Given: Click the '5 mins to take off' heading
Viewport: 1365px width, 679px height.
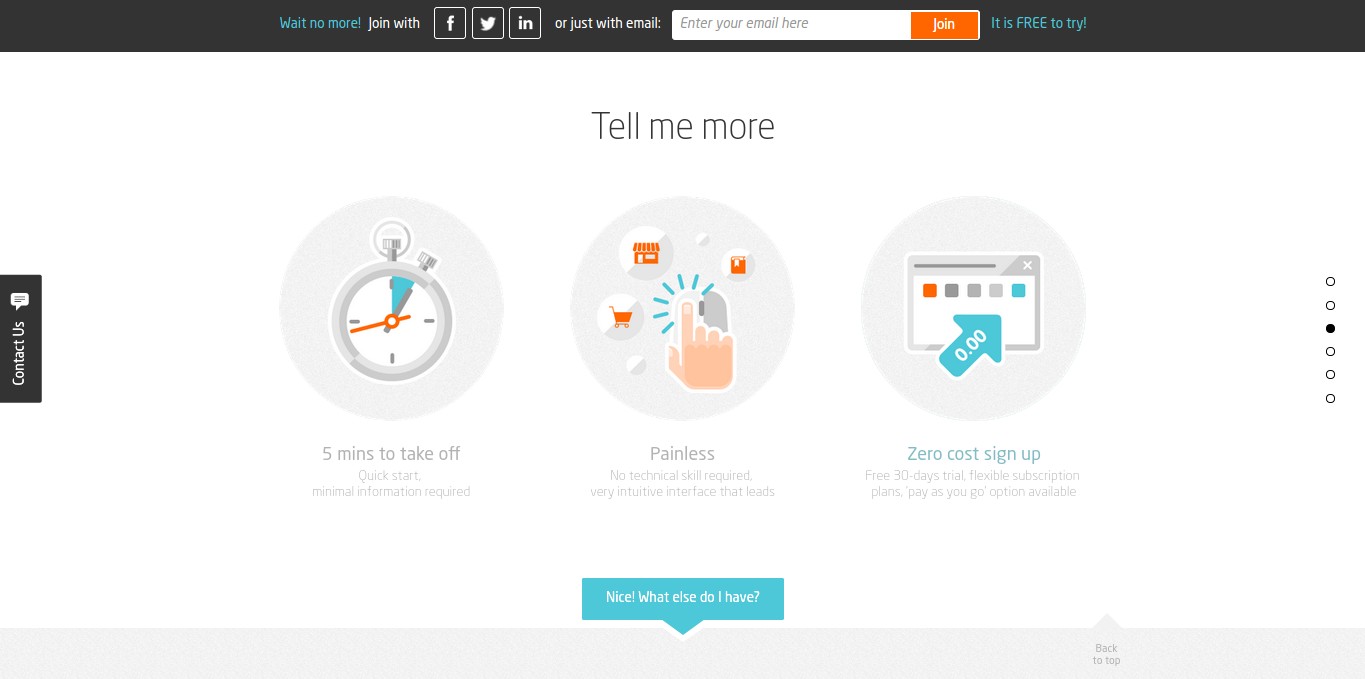Looking at the screenshot, I should point(391,453).
